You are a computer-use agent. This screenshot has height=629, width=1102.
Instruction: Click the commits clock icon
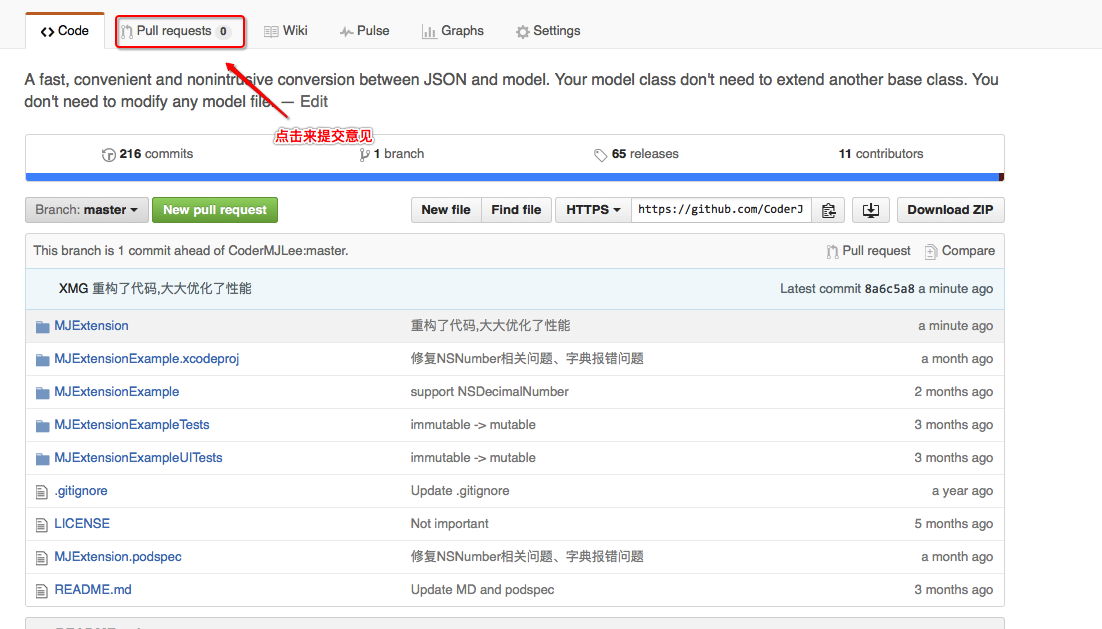[108, 155]
